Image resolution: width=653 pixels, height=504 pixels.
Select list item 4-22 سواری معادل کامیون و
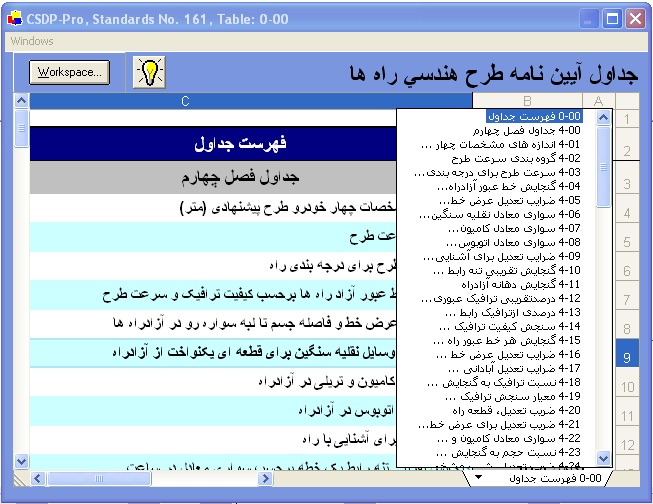[x=508, y=438]
